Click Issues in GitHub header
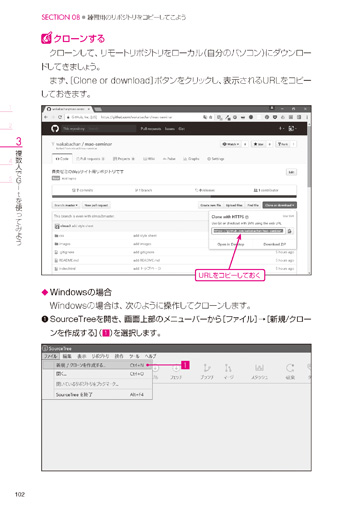 (x=170, y=129)
